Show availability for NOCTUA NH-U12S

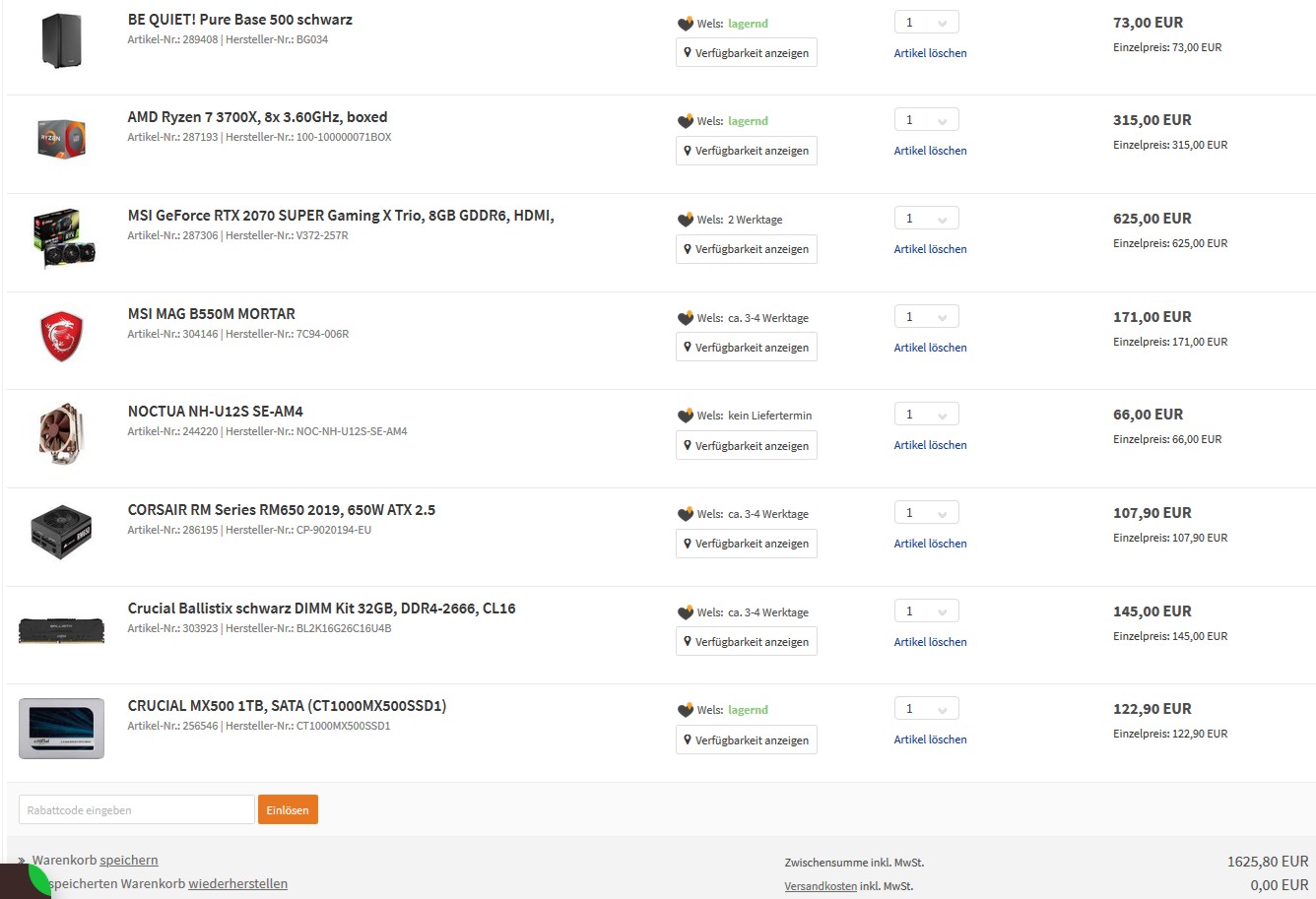747,445
